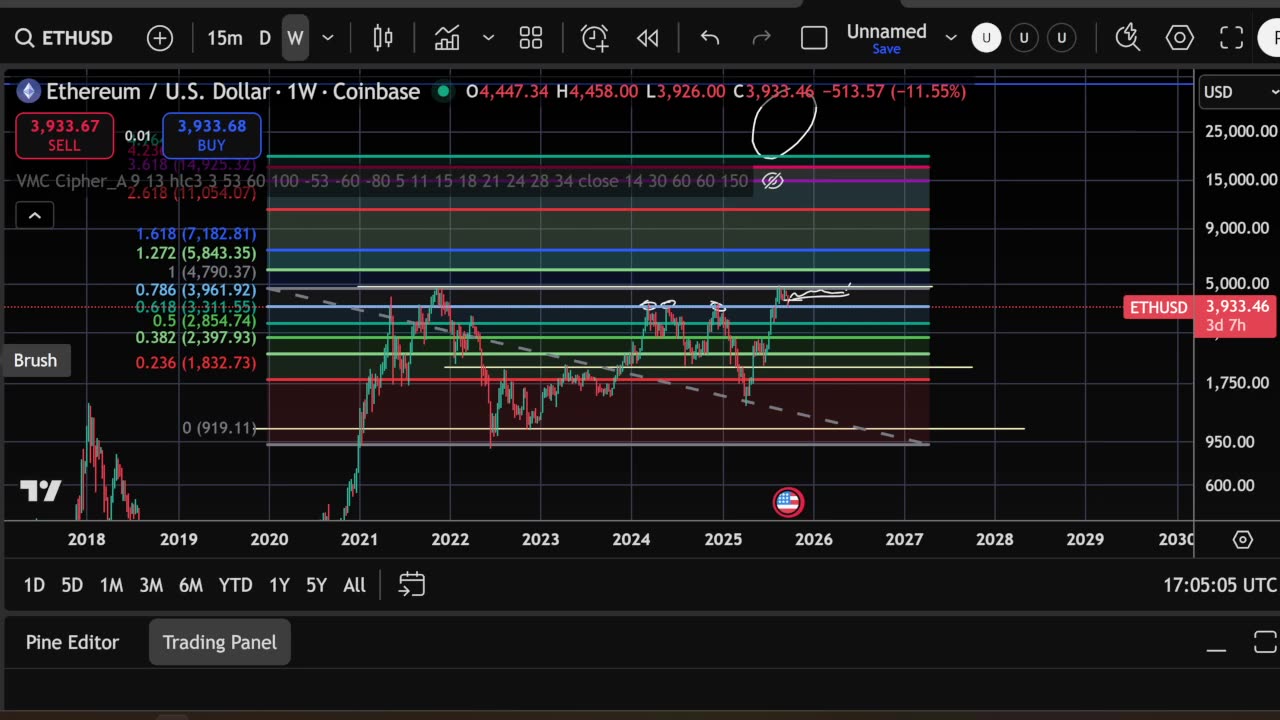Click the green market status dot
Screen dimensions: 1280x720
point(443,91)
